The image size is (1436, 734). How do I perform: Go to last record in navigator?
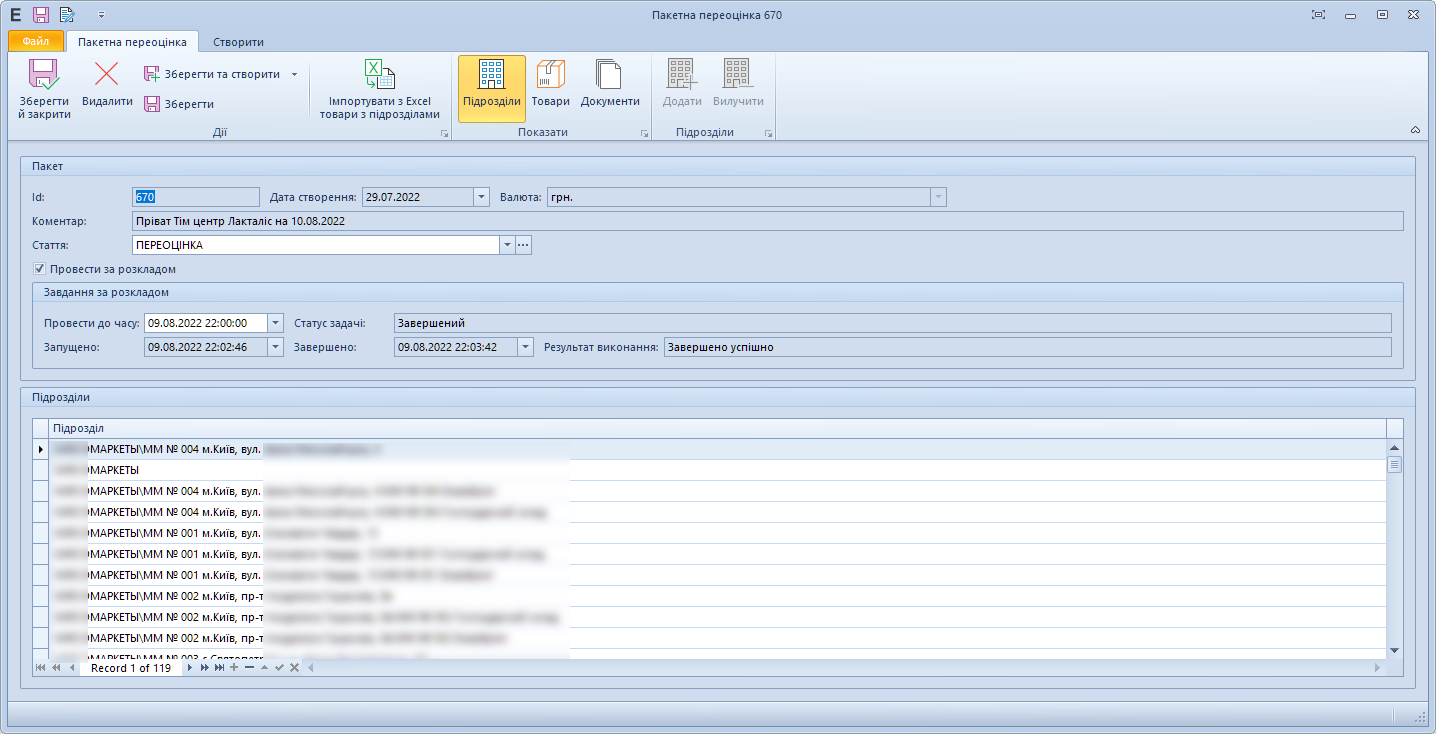[x=219, y=667]
